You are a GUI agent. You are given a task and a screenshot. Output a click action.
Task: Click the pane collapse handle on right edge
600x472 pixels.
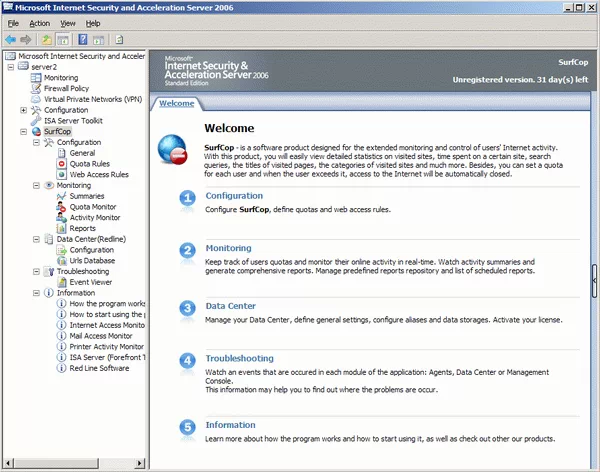(594, 281)
